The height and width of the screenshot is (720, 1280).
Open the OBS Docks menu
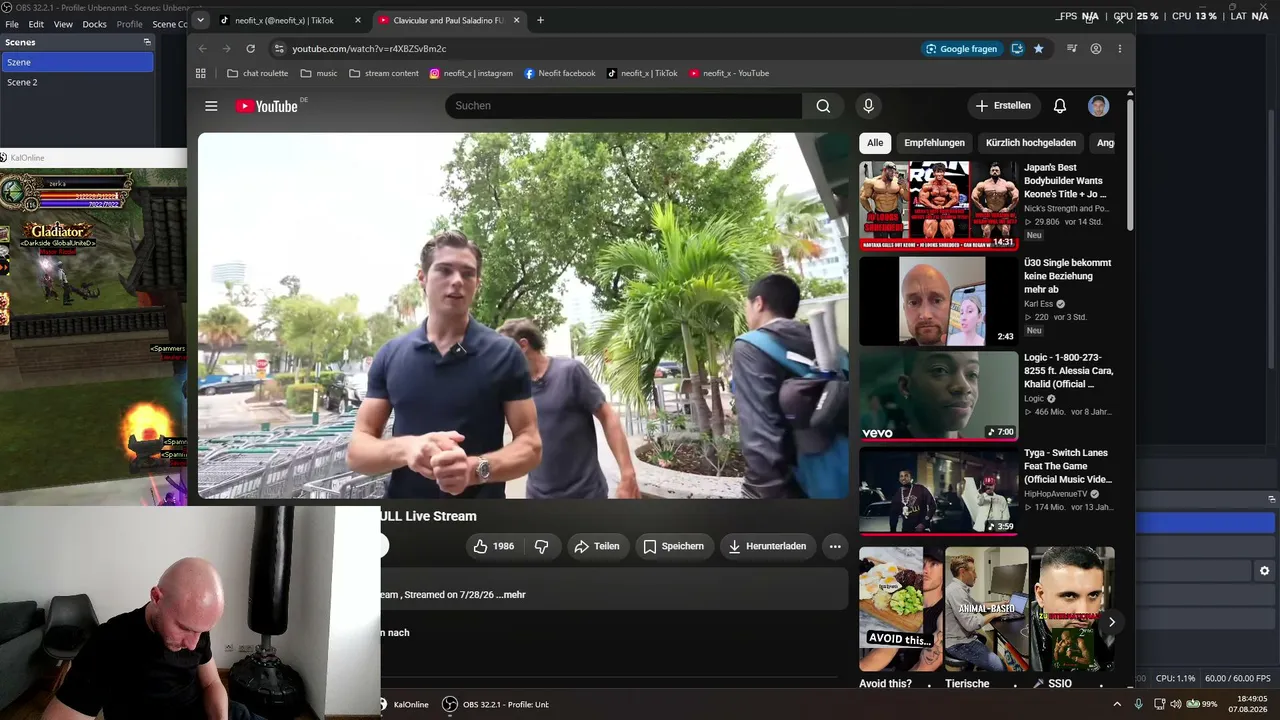tap(94, 24)
